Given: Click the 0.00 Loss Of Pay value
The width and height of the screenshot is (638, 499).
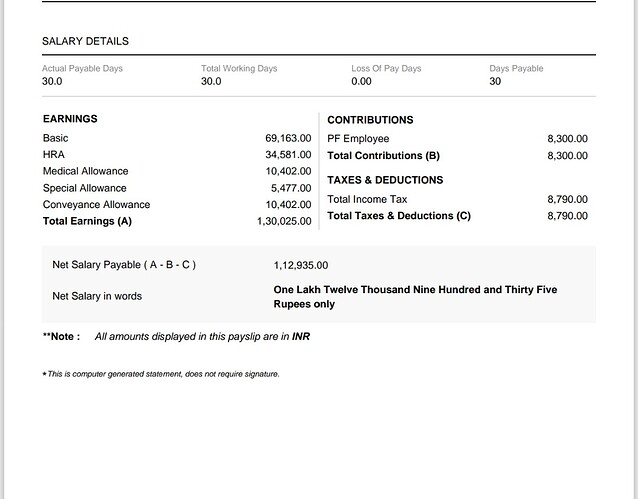Looking at the screenshot, I should tap(361, 81).
